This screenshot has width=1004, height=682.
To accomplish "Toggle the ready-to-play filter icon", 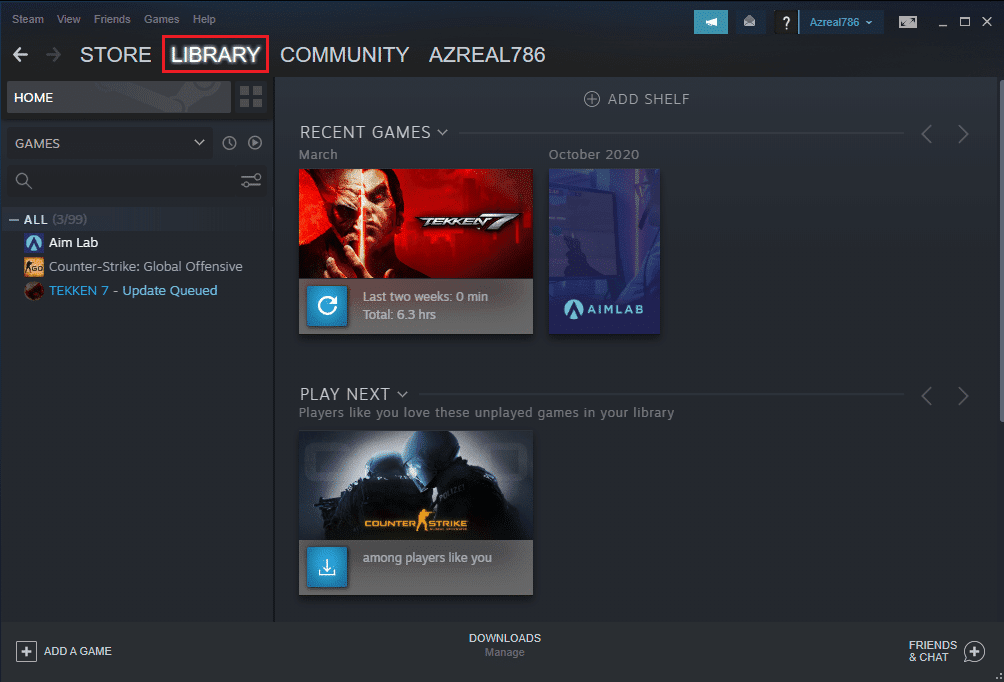I will point(255,143).
